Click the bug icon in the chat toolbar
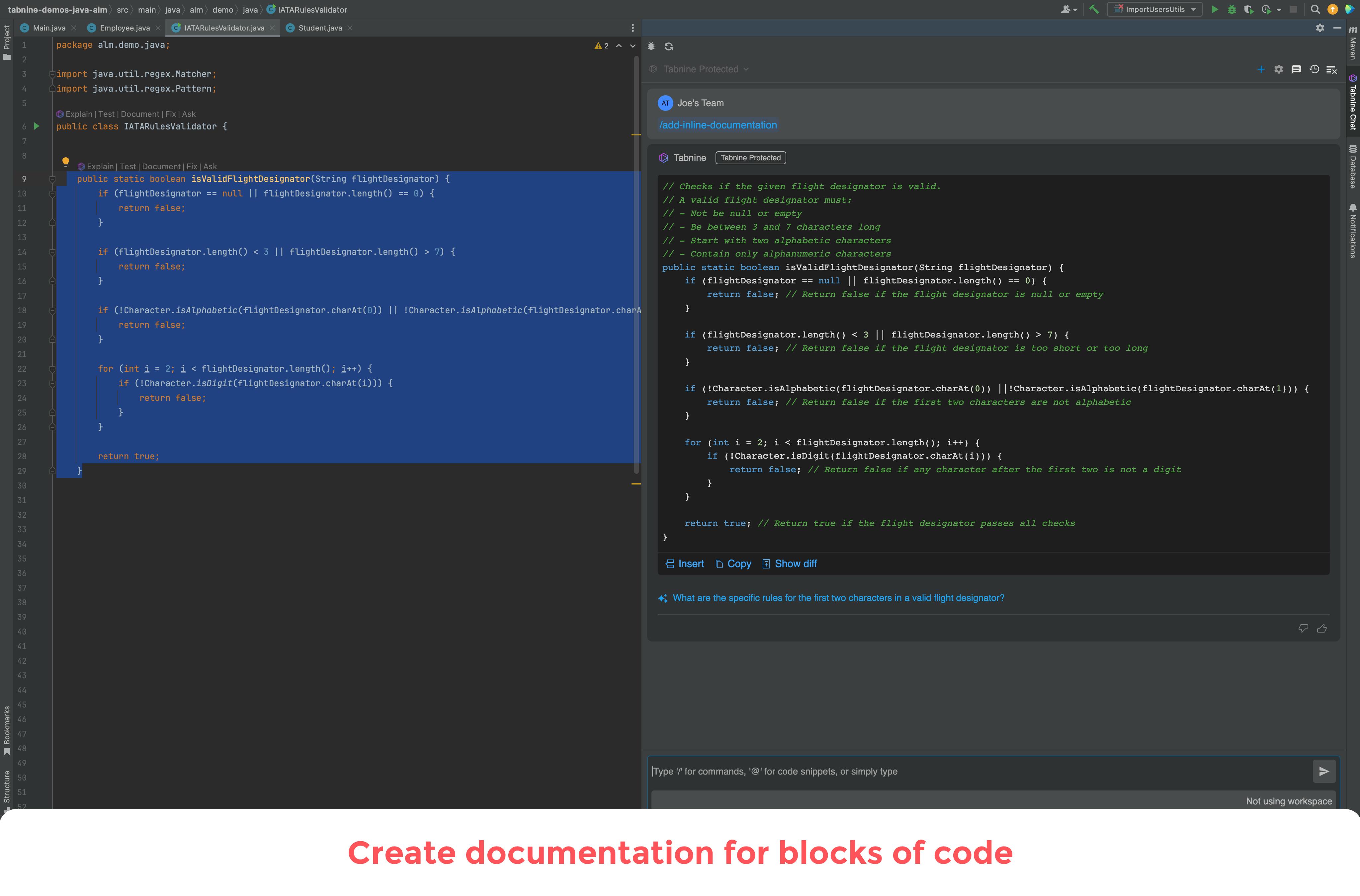 click(x=651, y=46)
